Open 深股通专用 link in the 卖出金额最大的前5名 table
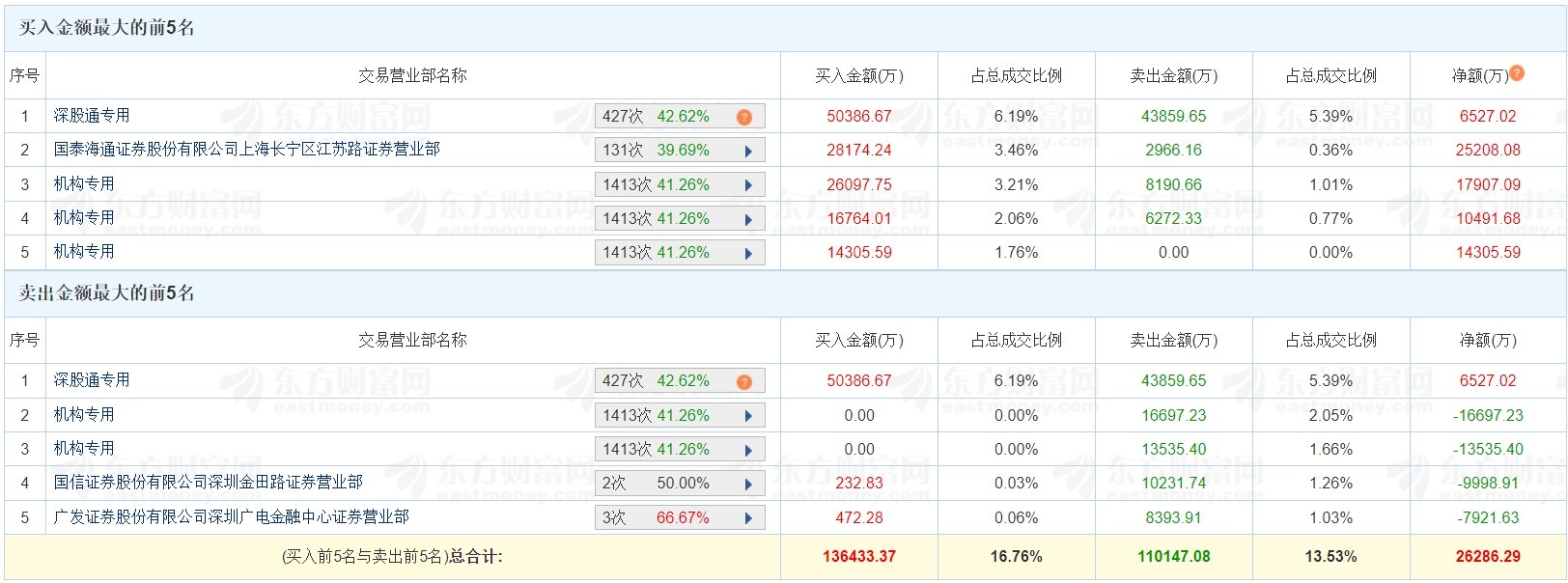The height and width of the screenshot is (583, 1568). click(92, 379)
